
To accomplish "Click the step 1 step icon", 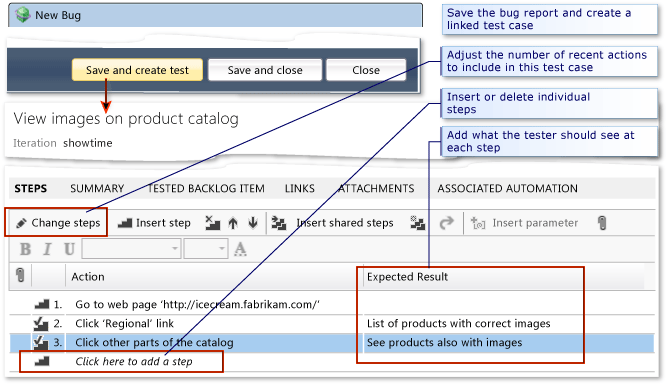I will [42, 304].
